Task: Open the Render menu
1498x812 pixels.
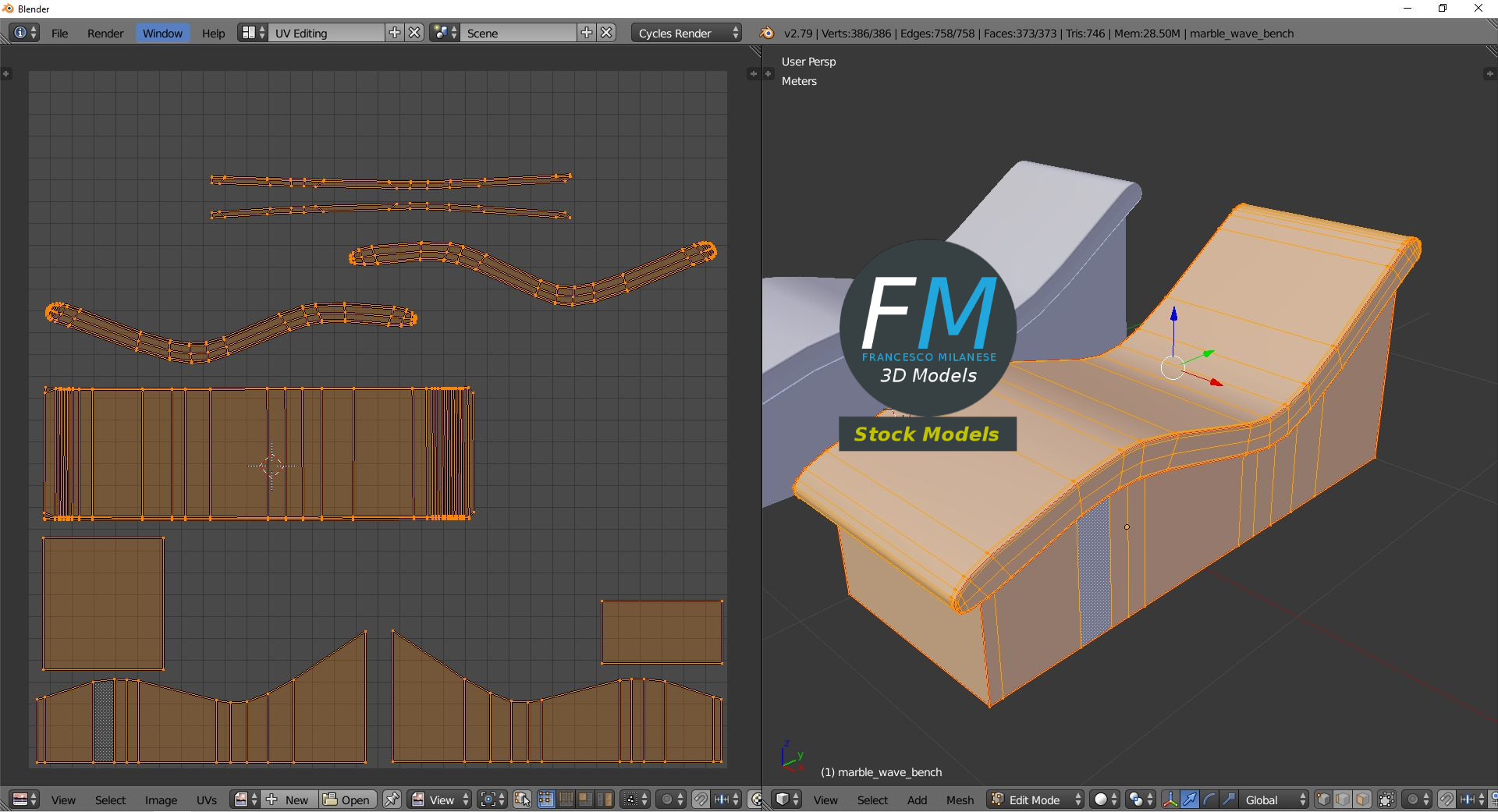Action: coord(105,33)
